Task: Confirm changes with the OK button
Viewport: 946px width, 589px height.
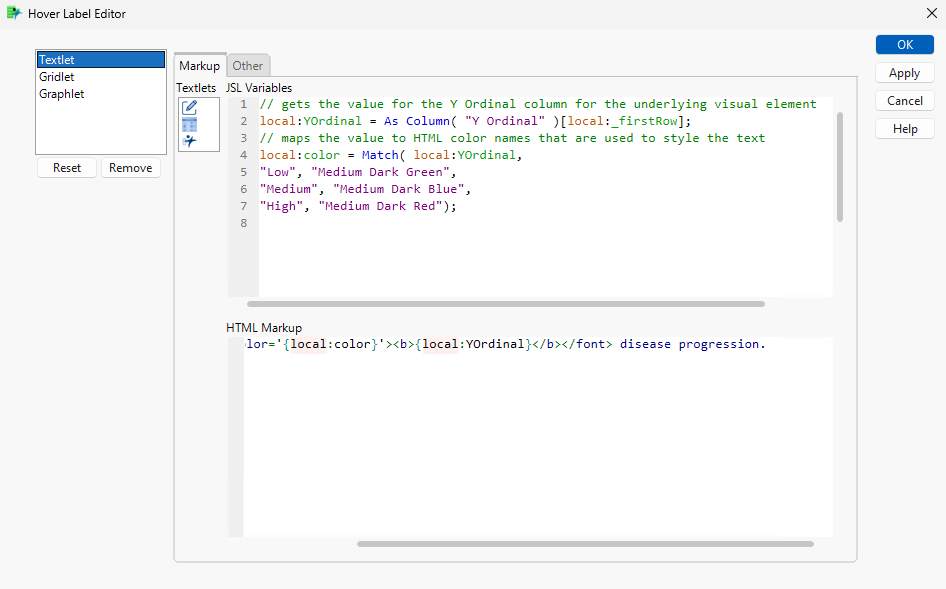Action: click(x=903, y=44)
